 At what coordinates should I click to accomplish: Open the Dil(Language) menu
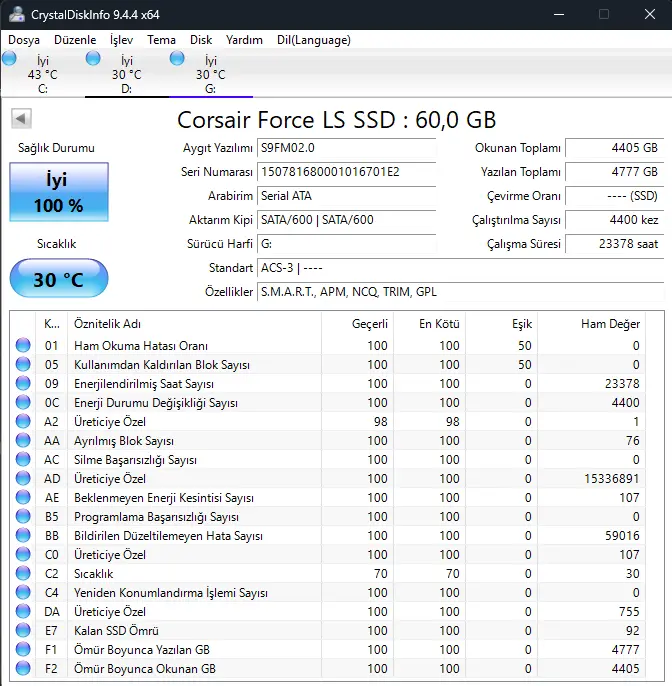[314, 40]
